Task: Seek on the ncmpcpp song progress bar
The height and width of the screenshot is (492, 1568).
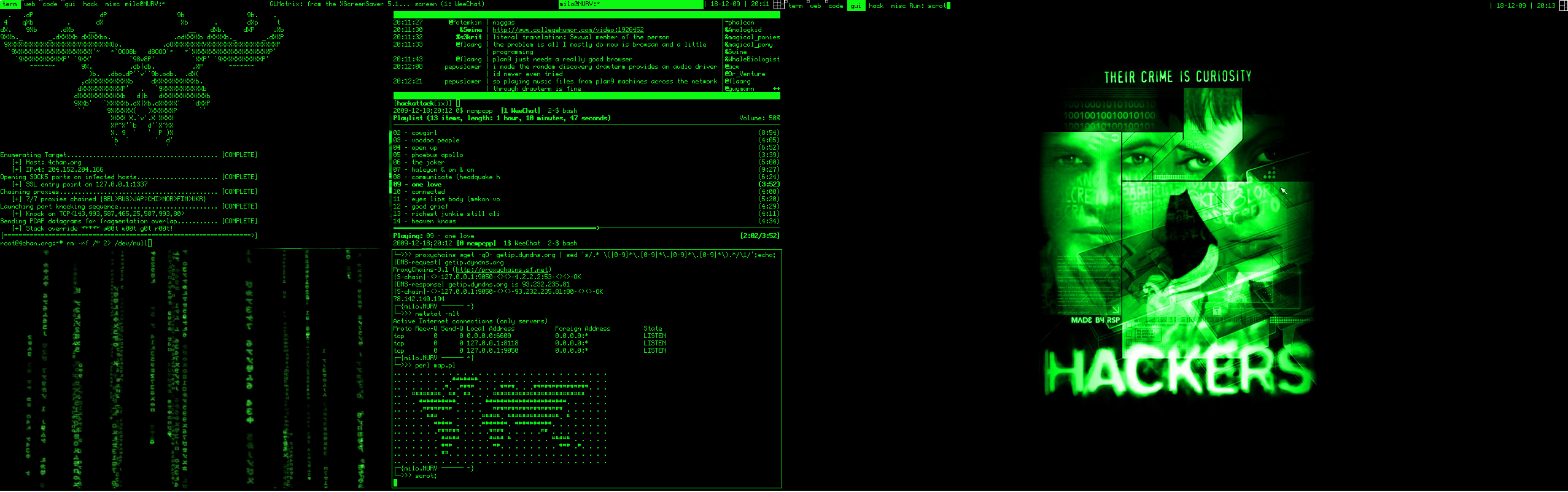Action: click(x=586, y=228)
